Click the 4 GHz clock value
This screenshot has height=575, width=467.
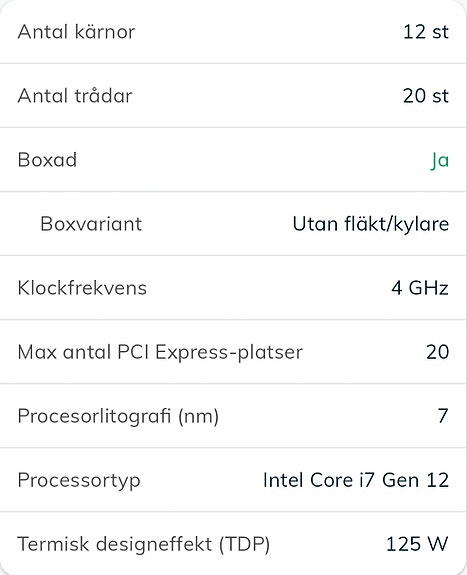click(x=420, y=288)
